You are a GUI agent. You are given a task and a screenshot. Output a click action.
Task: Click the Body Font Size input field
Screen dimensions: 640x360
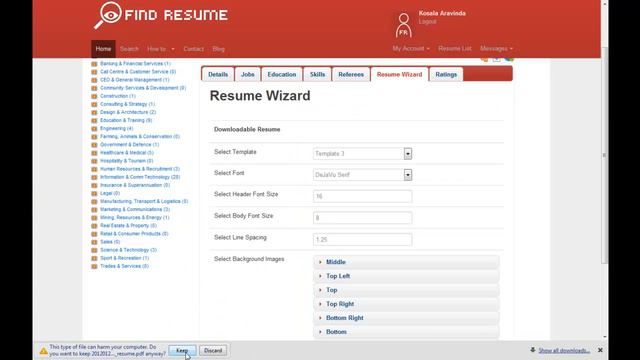click(x=362, y=218)
